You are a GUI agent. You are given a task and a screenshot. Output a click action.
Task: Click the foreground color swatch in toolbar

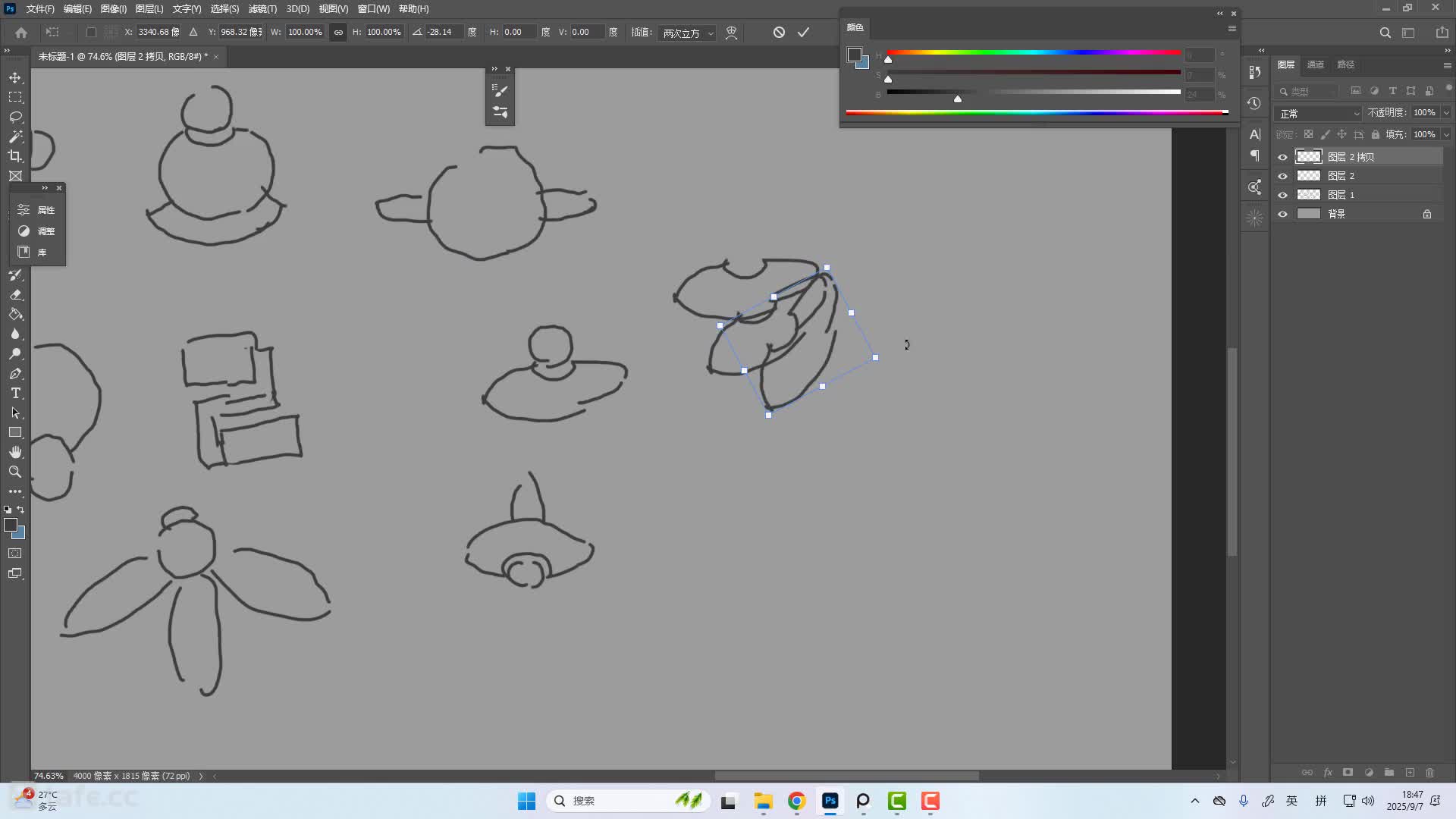point(11,525)
